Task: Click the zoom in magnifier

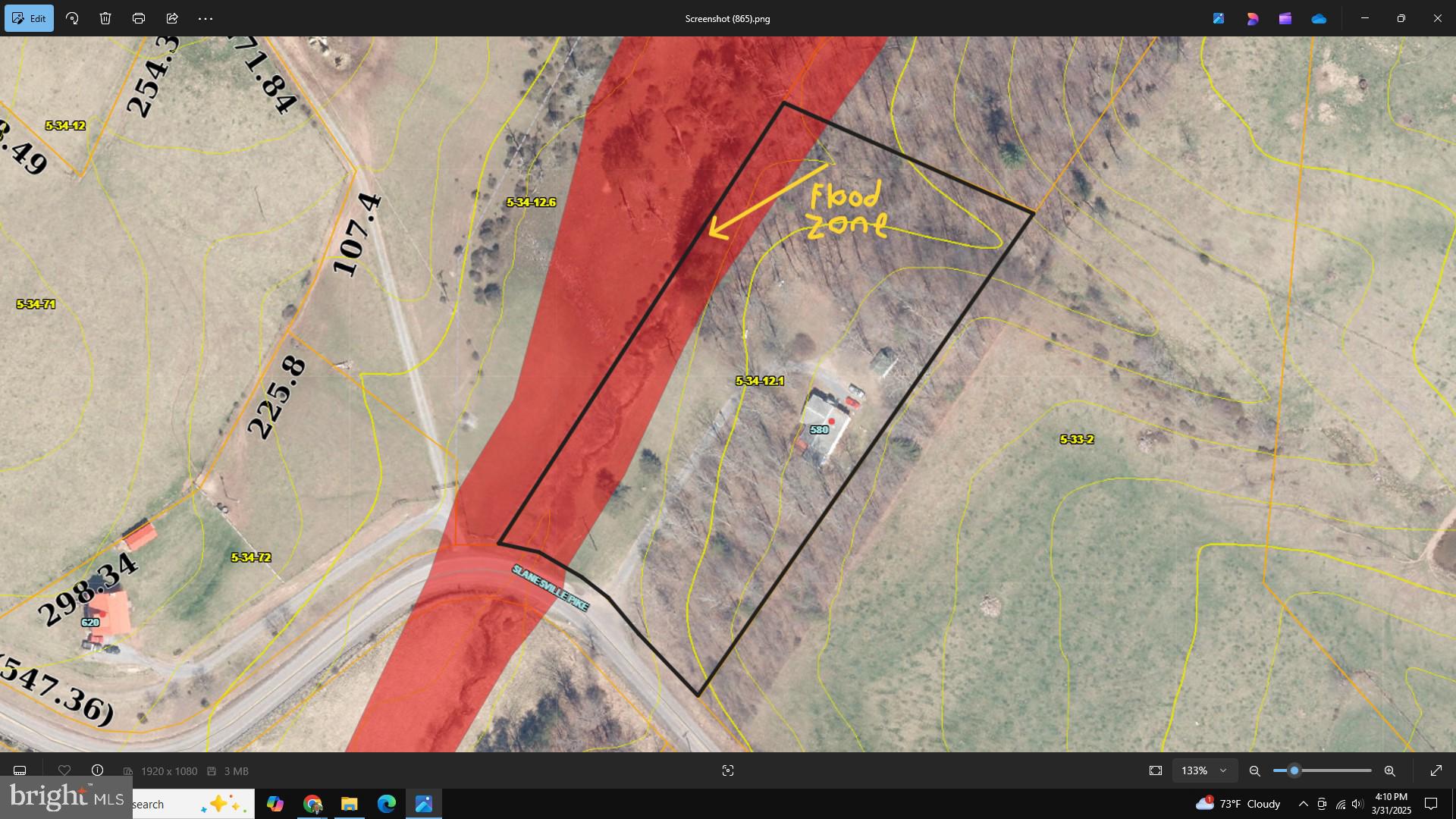Action: click(x=1389, y=770)
